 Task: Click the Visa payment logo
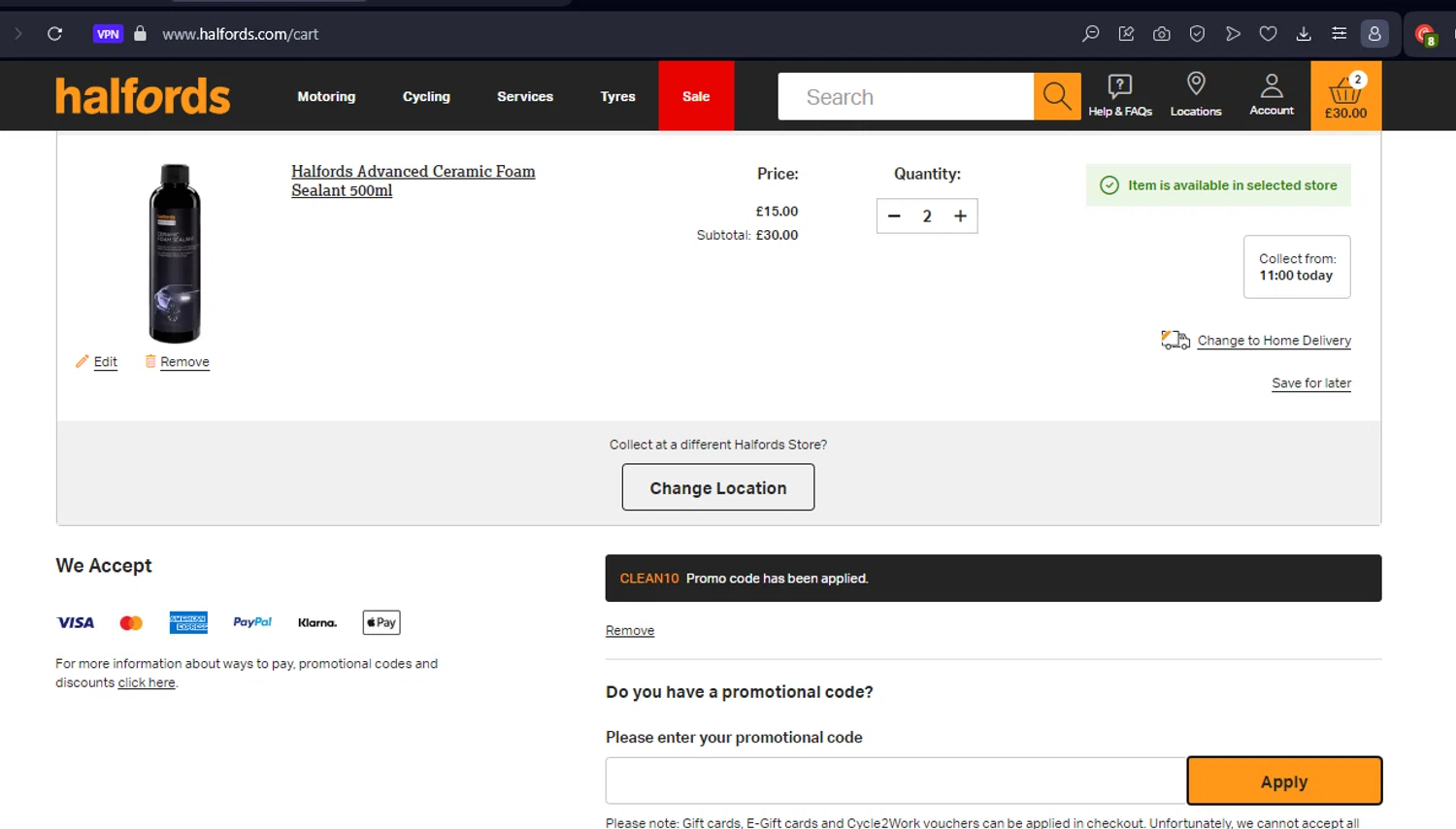point(76,622)
